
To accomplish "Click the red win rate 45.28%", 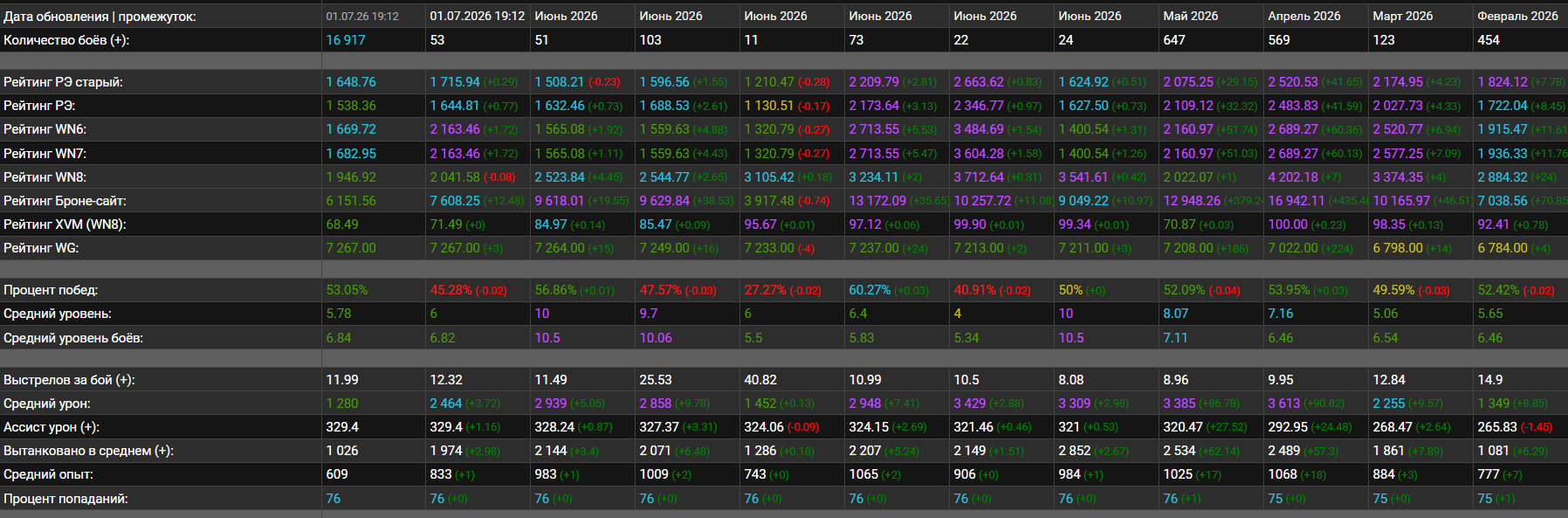I will 450,289.
